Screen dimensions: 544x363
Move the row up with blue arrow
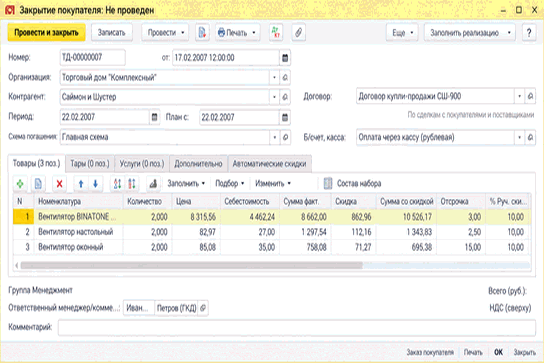coord(81,184)
